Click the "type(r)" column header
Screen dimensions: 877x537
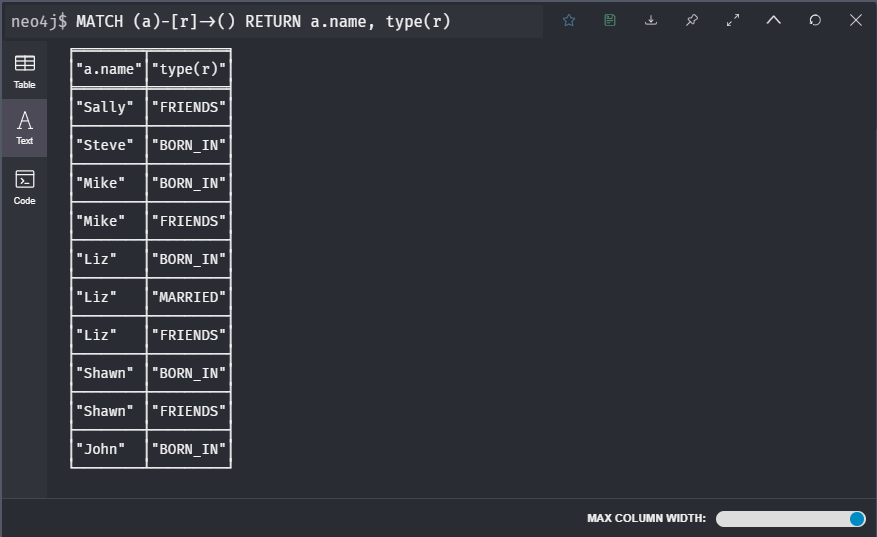(x=188, y=69)
